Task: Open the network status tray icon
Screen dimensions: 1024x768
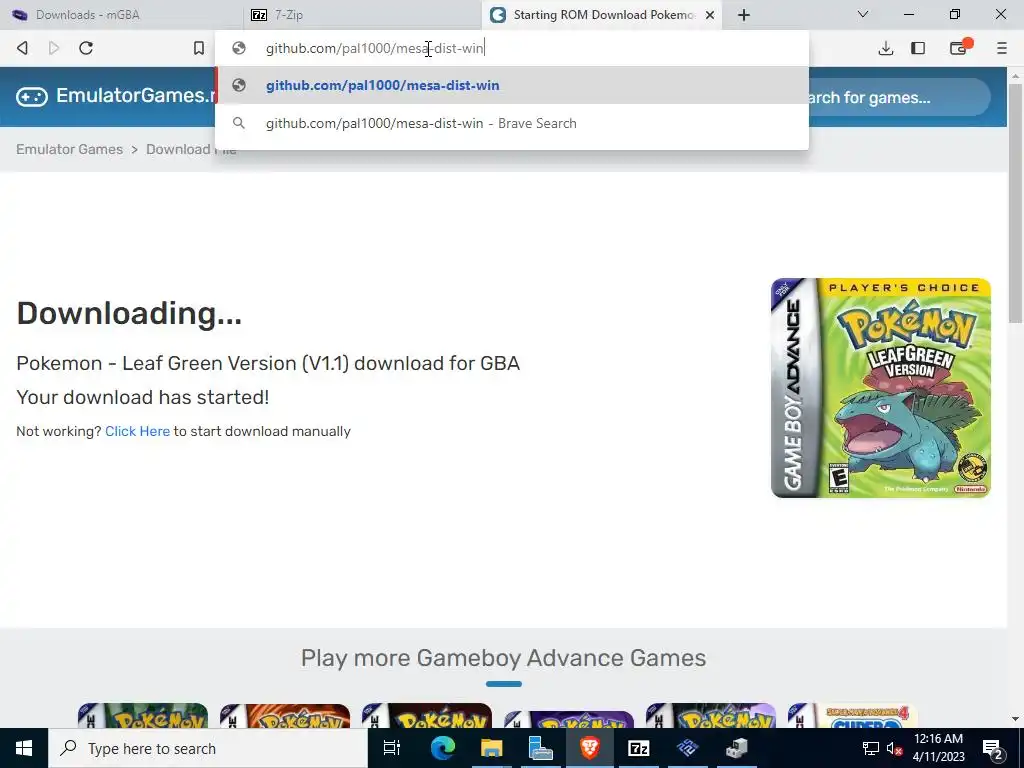Action: click(871, 748)
